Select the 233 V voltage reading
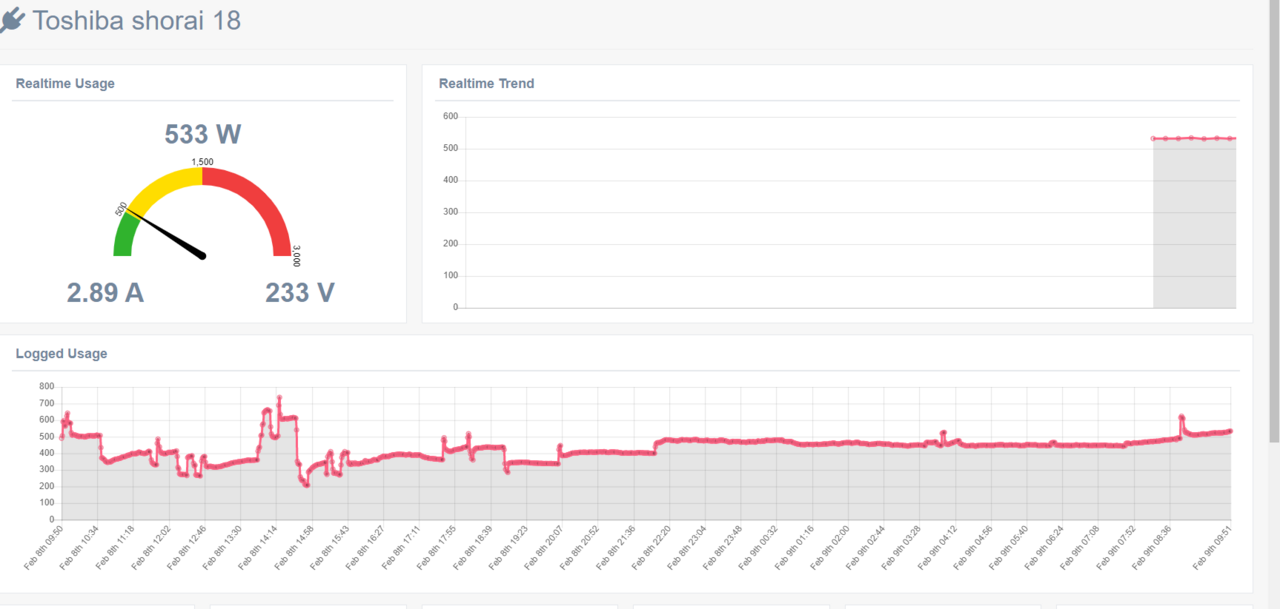 (300, 293)
